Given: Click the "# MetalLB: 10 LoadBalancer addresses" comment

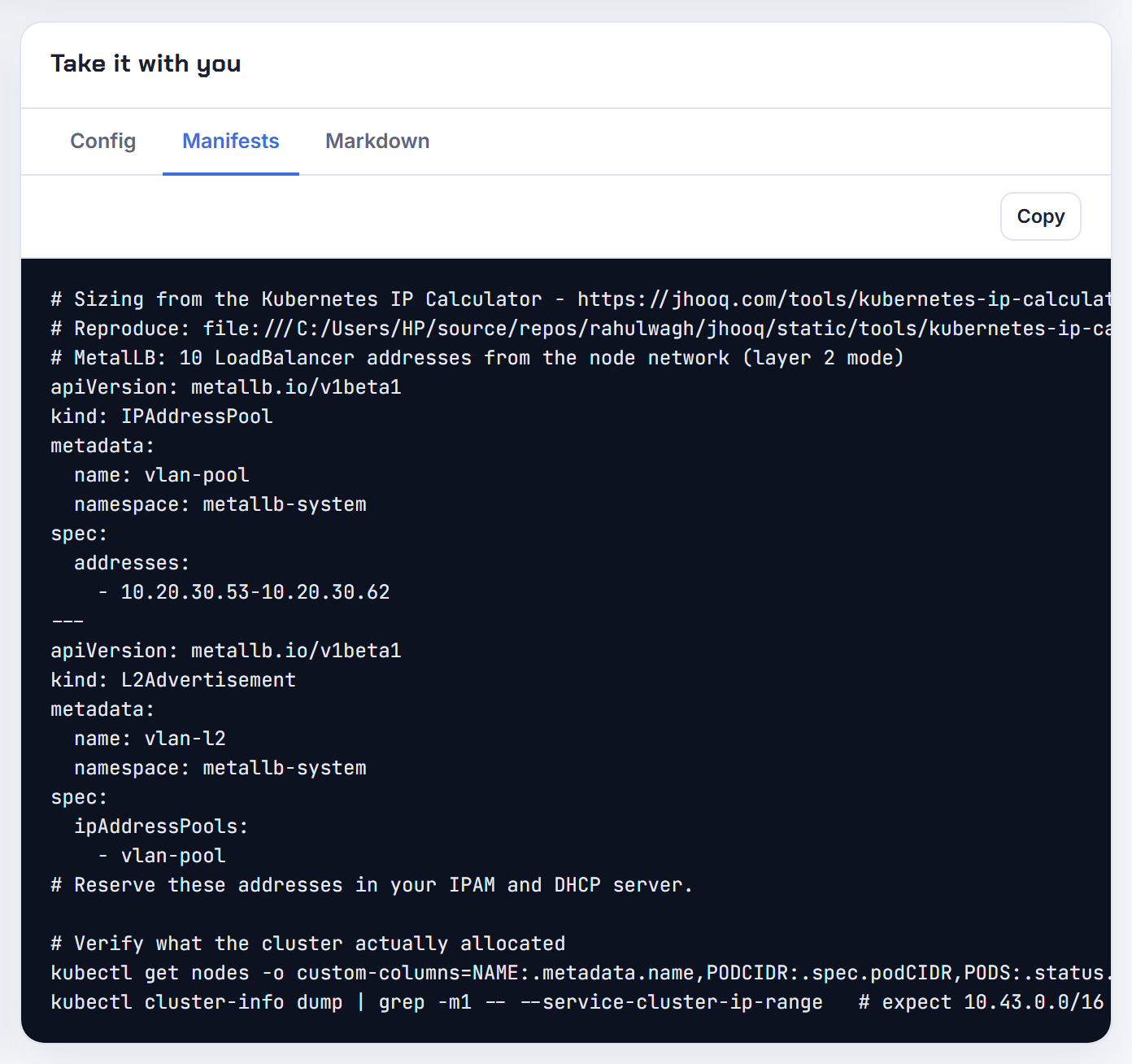Looking at the screenshot, I should [x=477, y=358].
